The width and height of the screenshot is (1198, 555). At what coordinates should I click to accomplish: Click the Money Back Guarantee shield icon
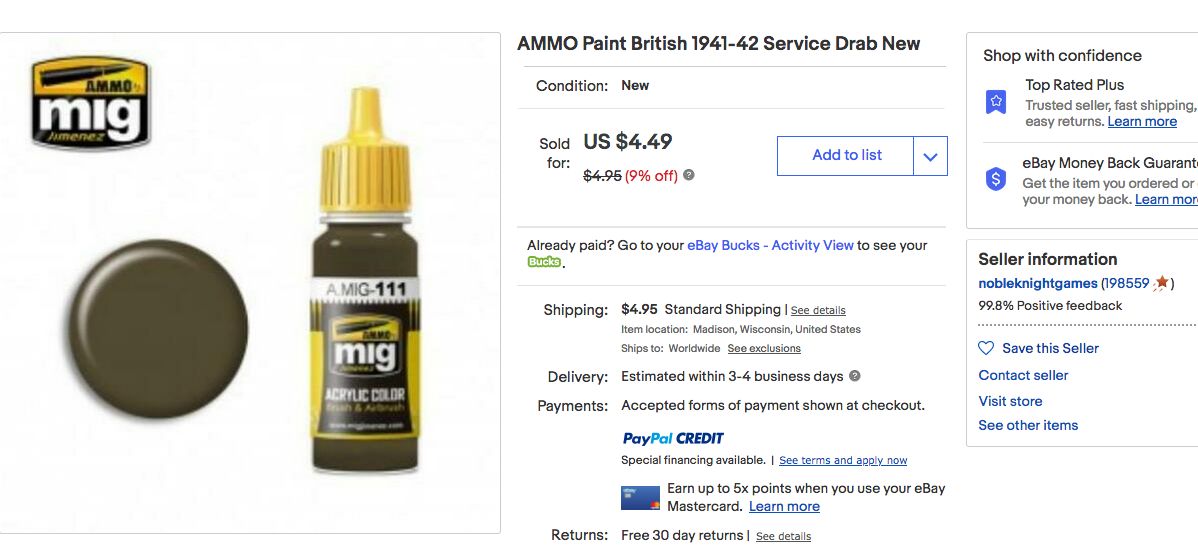coord(996,179)
